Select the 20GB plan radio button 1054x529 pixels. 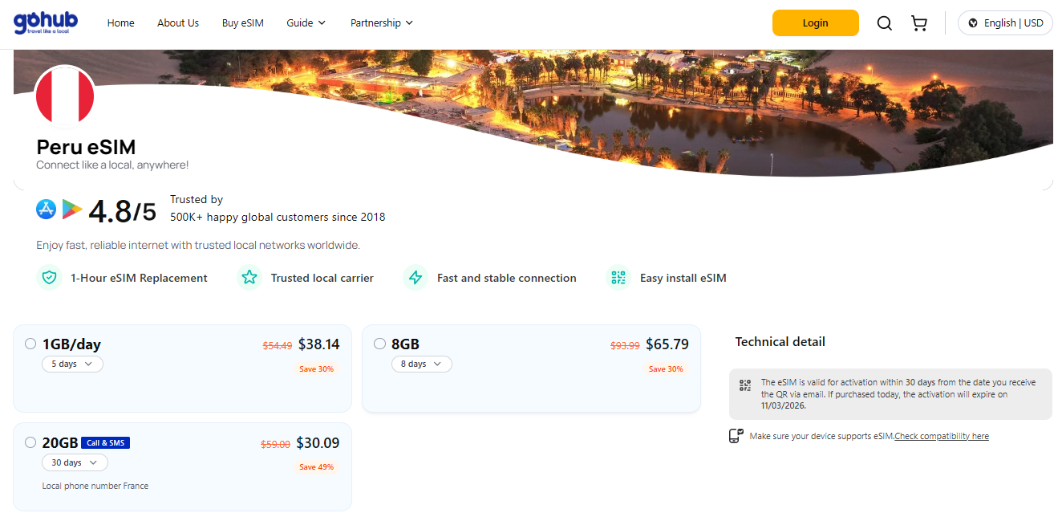click(30, 442)
